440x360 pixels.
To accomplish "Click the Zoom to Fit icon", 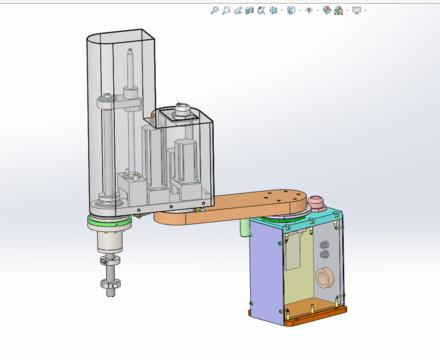I will pos(214,10).
